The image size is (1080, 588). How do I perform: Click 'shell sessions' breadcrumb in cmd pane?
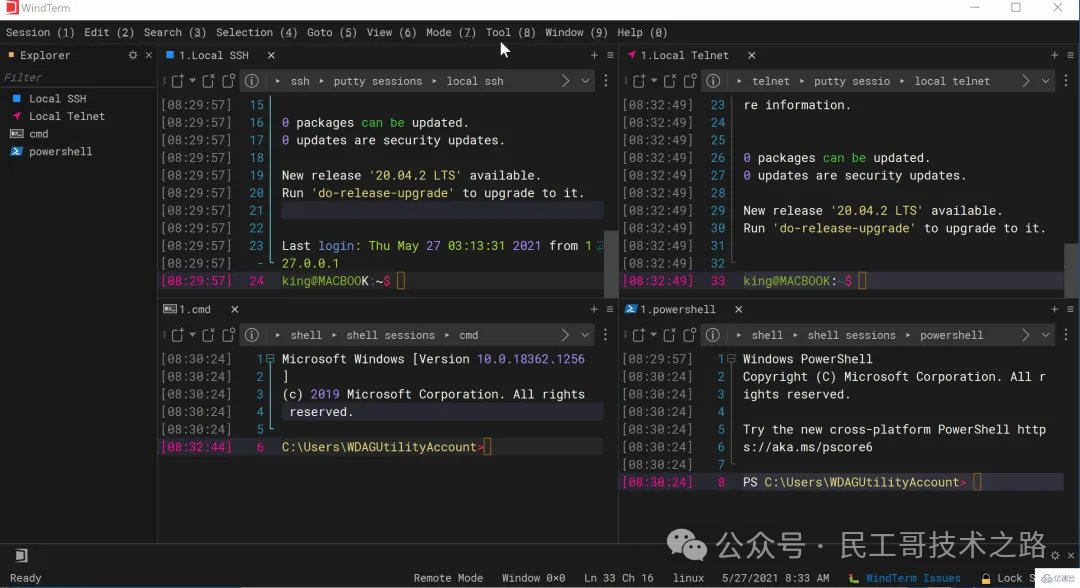coord(391,335)
